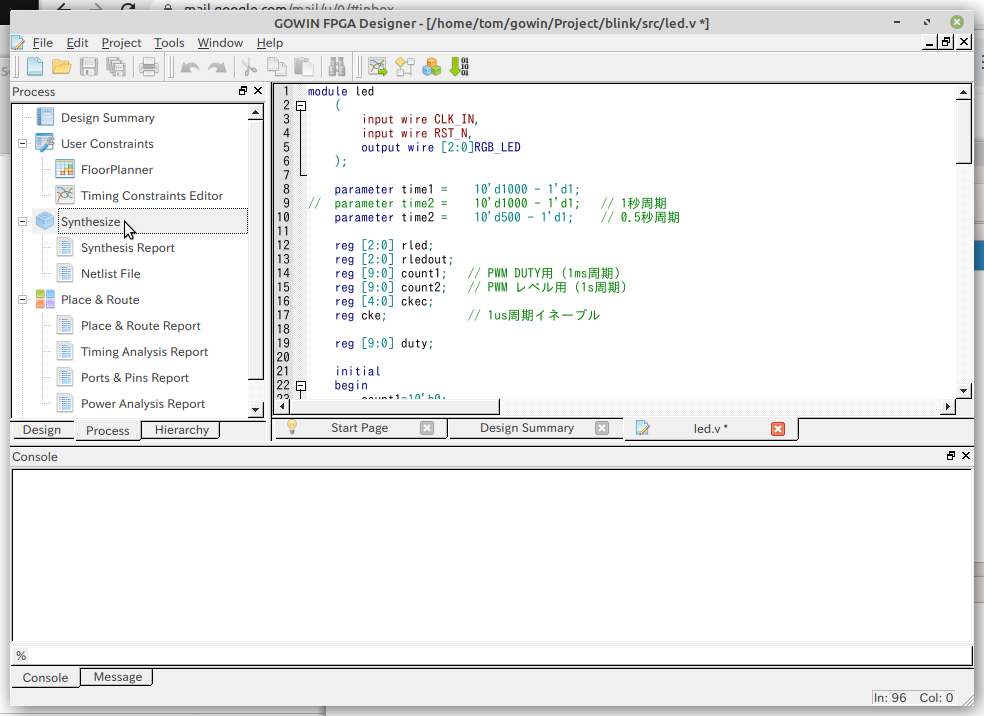Select the Console tab at the bottom
The width and height of the screenshot is (984, 716).
point(45,678)
